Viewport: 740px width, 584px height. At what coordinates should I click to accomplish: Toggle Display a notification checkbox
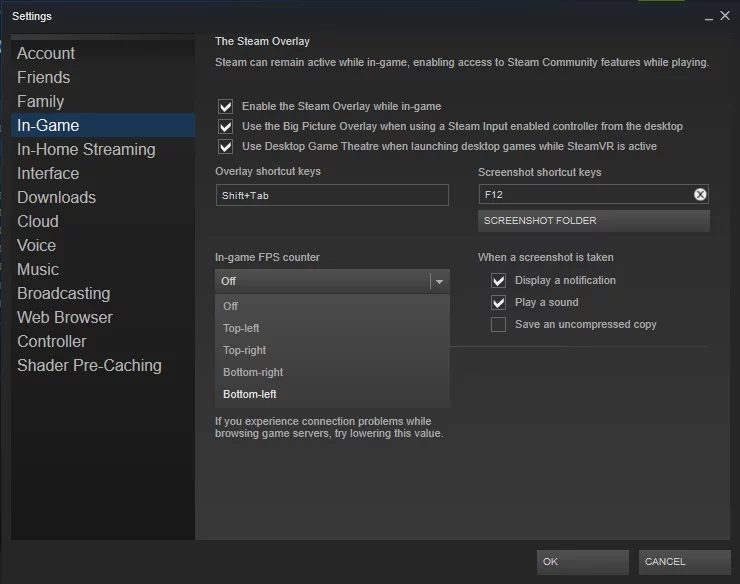coord(498,281)
